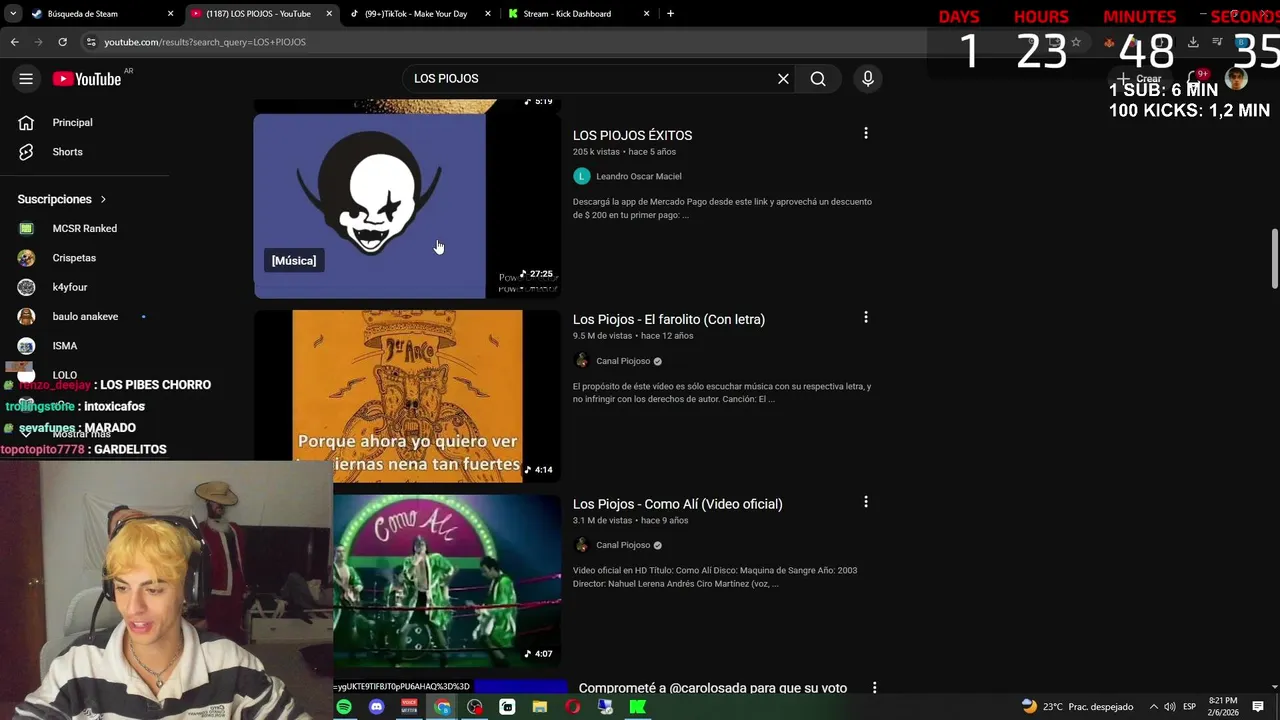Open Kick app from the taskbar
This screenshot has width=1280, height=720.
(637, 707)
